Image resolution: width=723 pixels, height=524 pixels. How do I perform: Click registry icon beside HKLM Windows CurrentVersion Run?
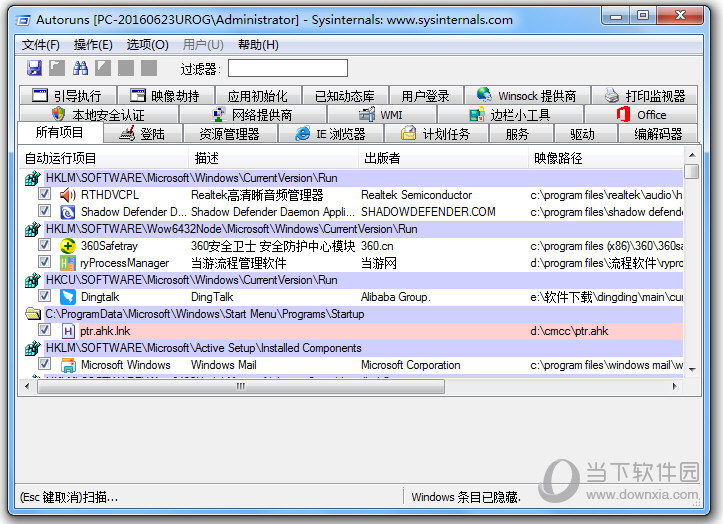[x=33, y=178]
